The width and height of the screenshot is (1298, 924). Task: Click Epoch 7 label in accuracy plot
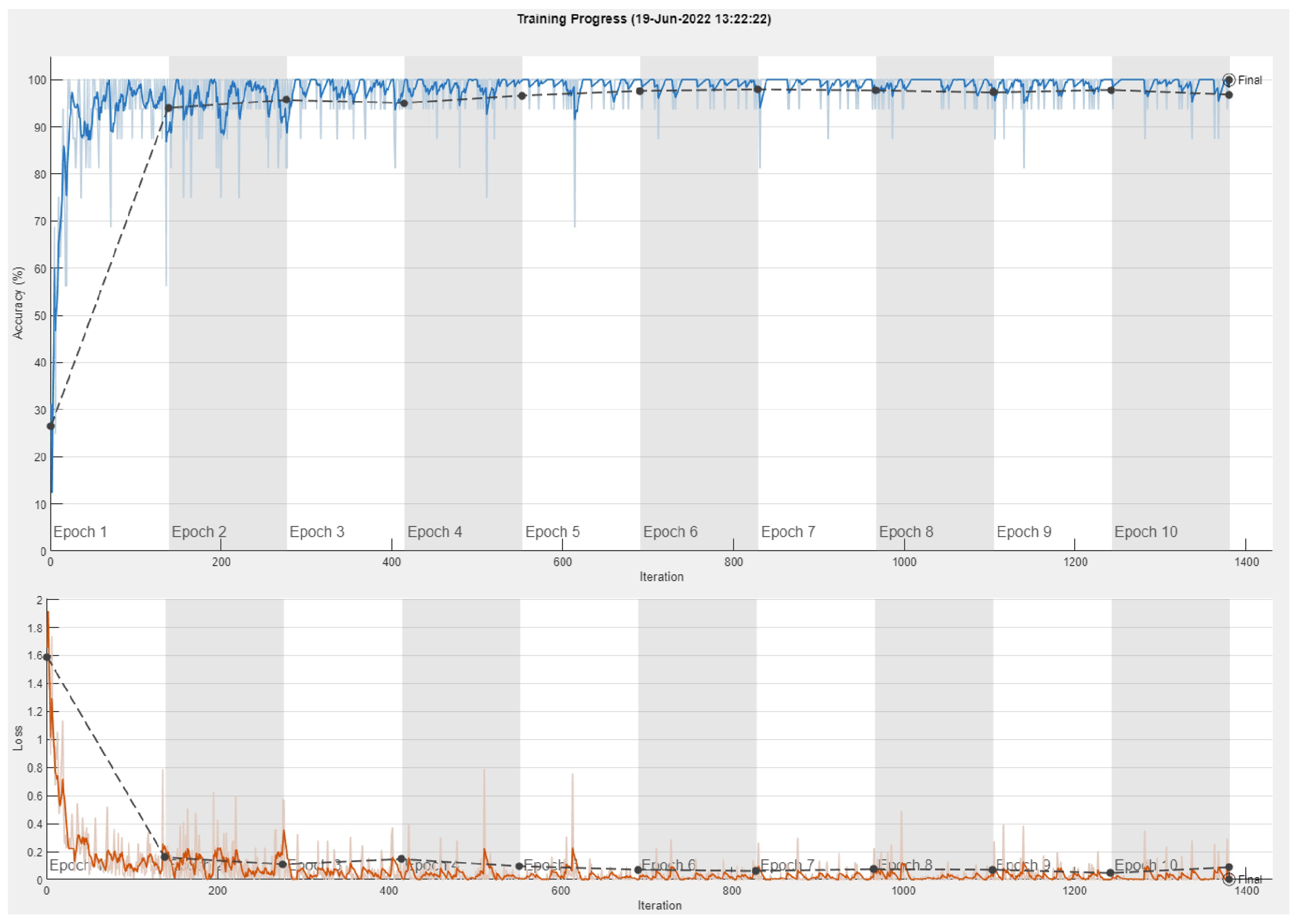point(788,532)
